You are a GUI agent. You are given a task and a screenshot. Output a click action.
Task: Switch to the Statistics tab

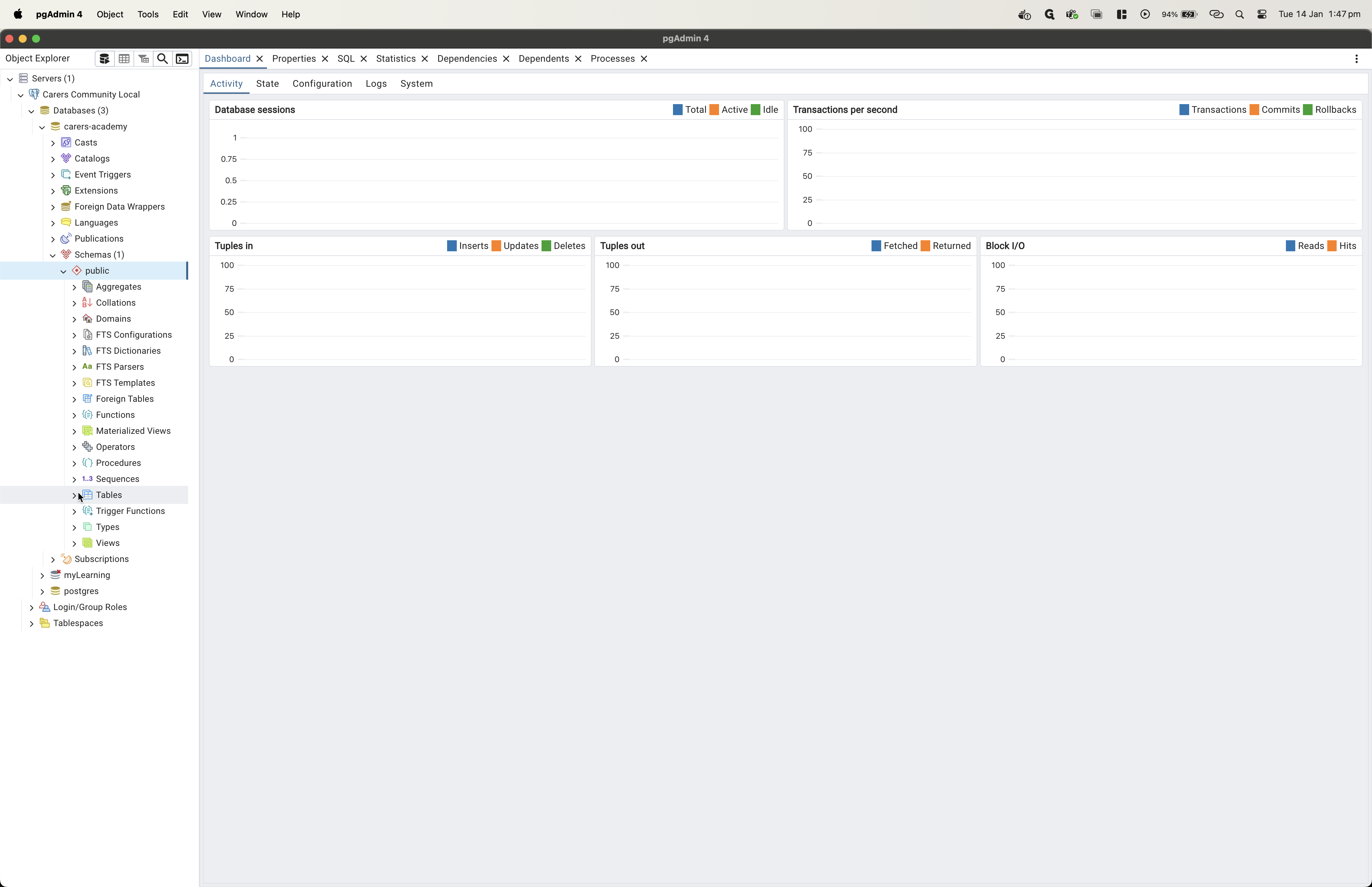tap(395, 59)
